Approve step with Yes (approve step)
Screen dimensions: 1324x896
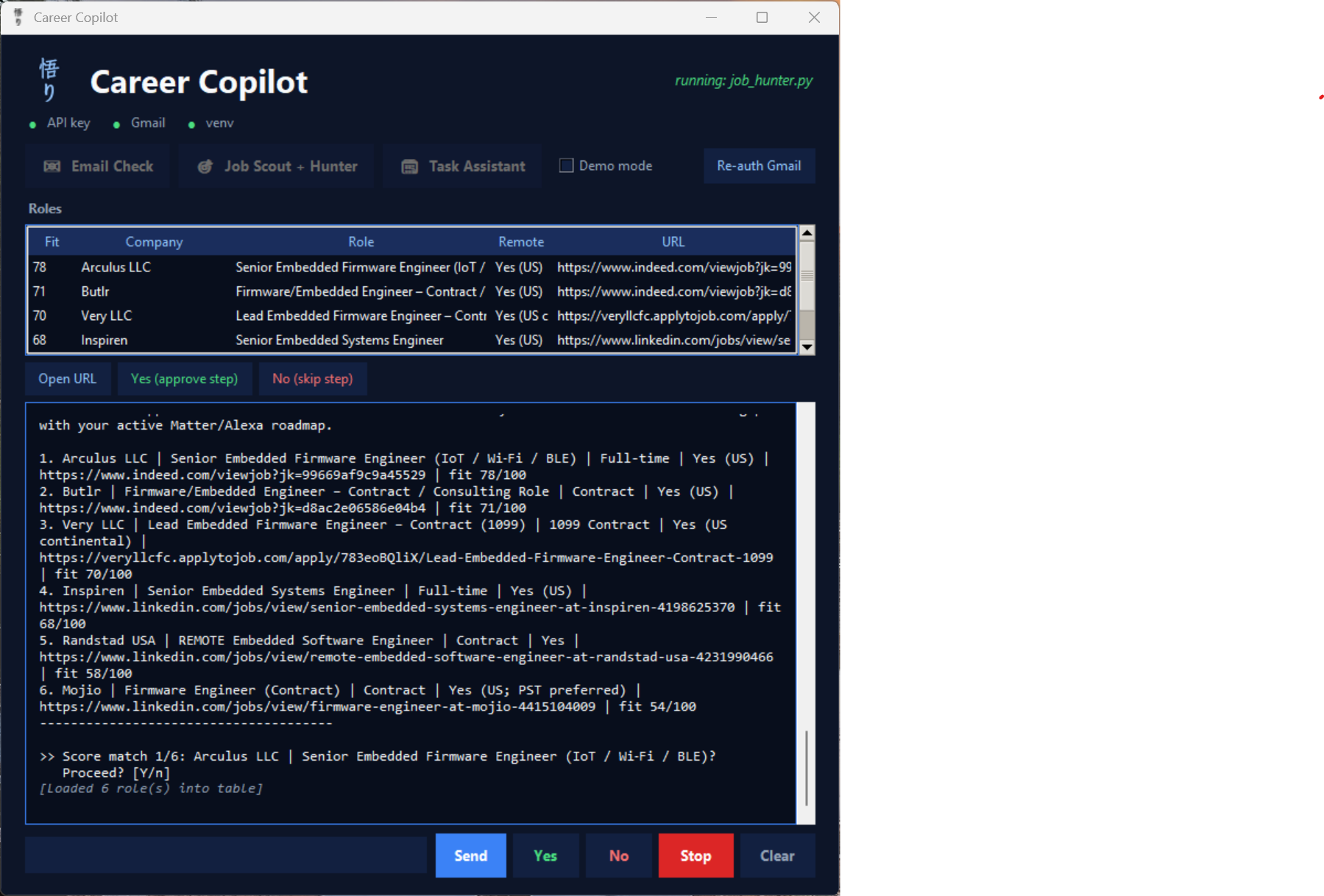tap(184, 379)
